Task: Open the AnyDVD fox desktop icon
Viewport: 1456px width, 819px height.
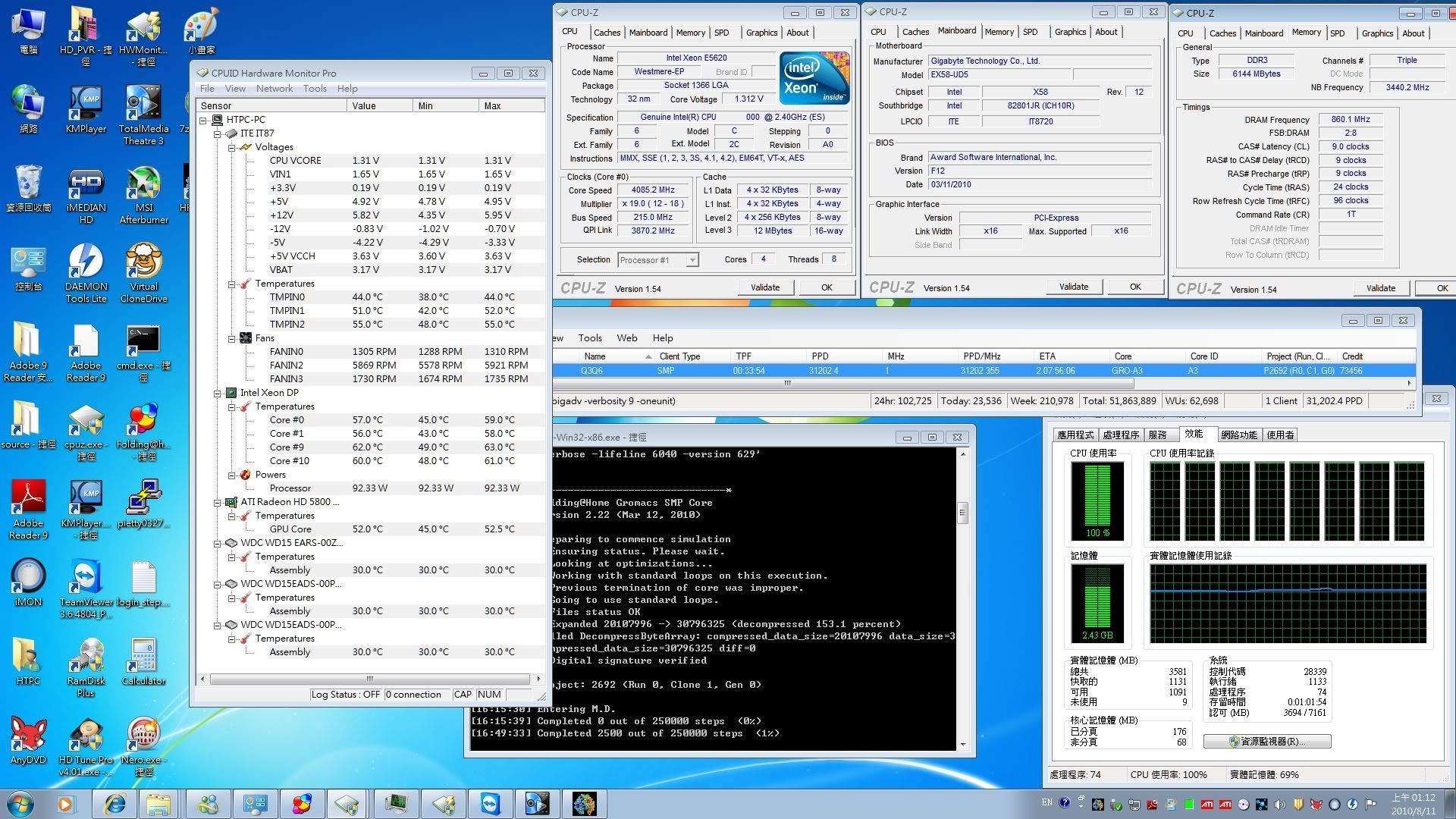Action: point(28,740)
